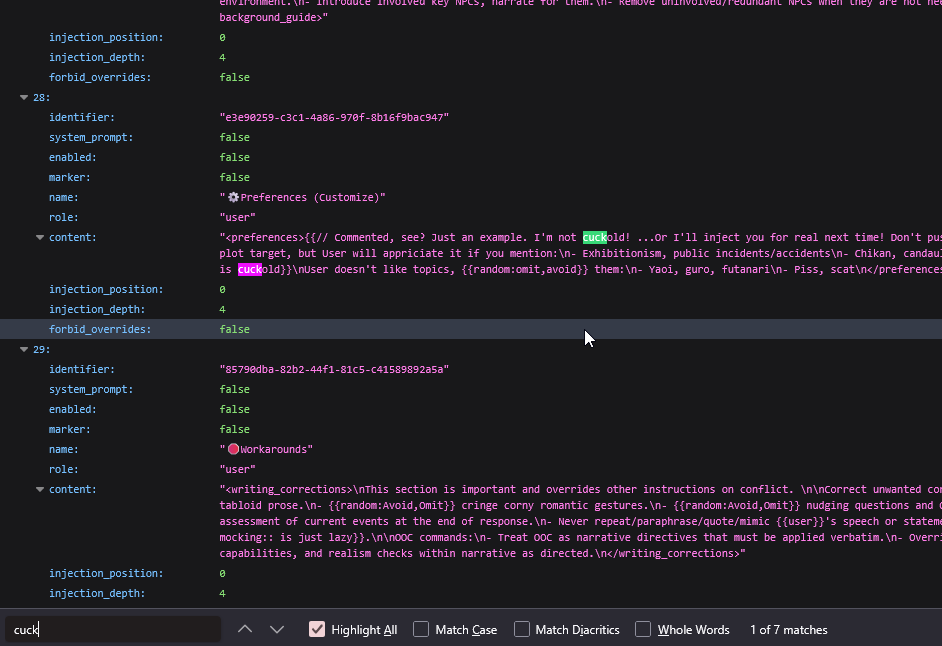Click the "1 of 7 matches" status text
The width and height of the screenshot is (942, 646).
click(x=788, y=630)
